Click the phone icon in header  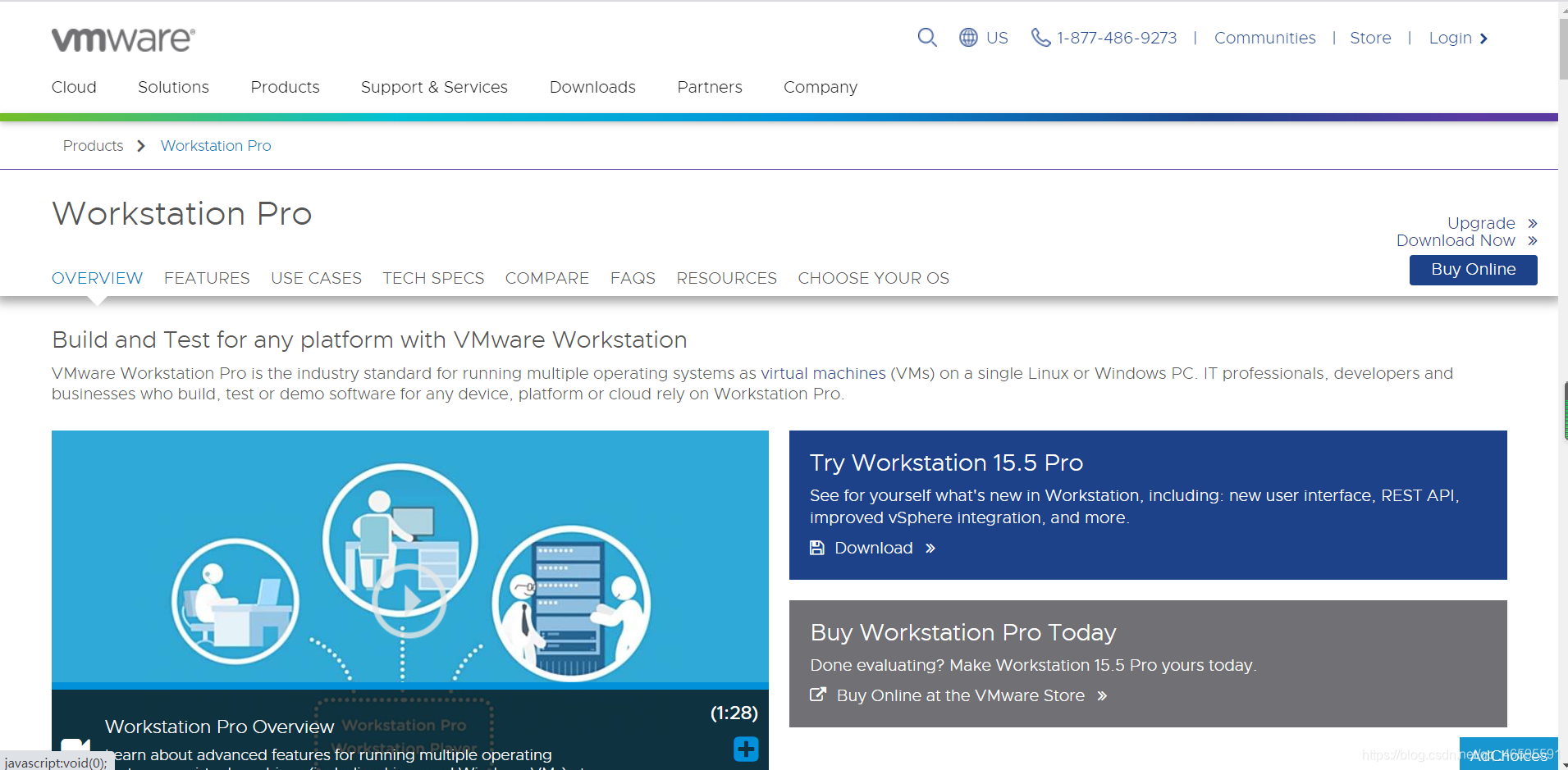[x=1040, y=38]
